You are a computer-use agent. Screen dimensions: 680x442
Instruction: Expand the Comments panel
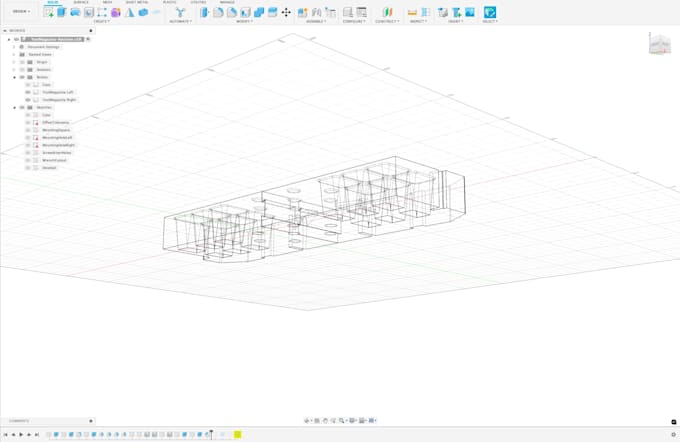(x=91, y=421)
